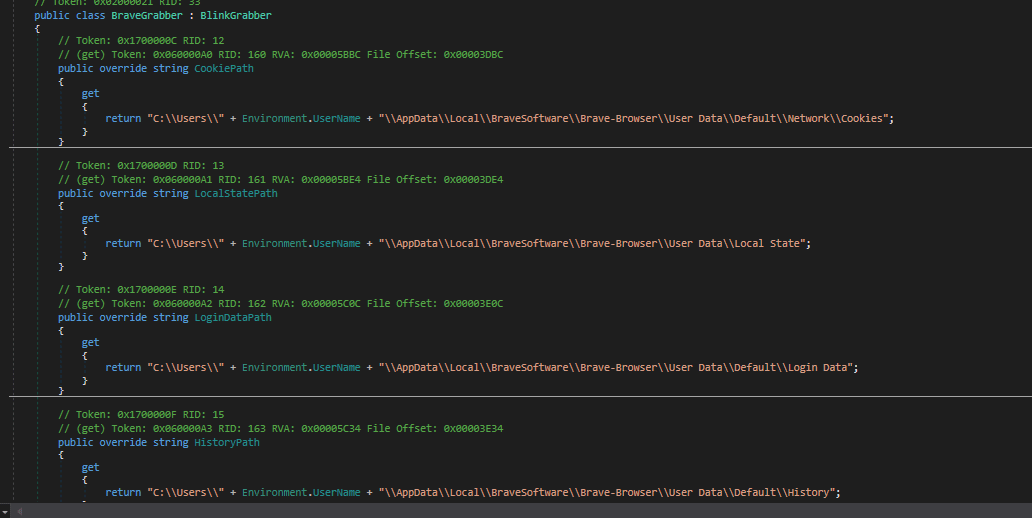
Task: Click 'public class' keywords before BraveGrabber
Action: [70, 15]
